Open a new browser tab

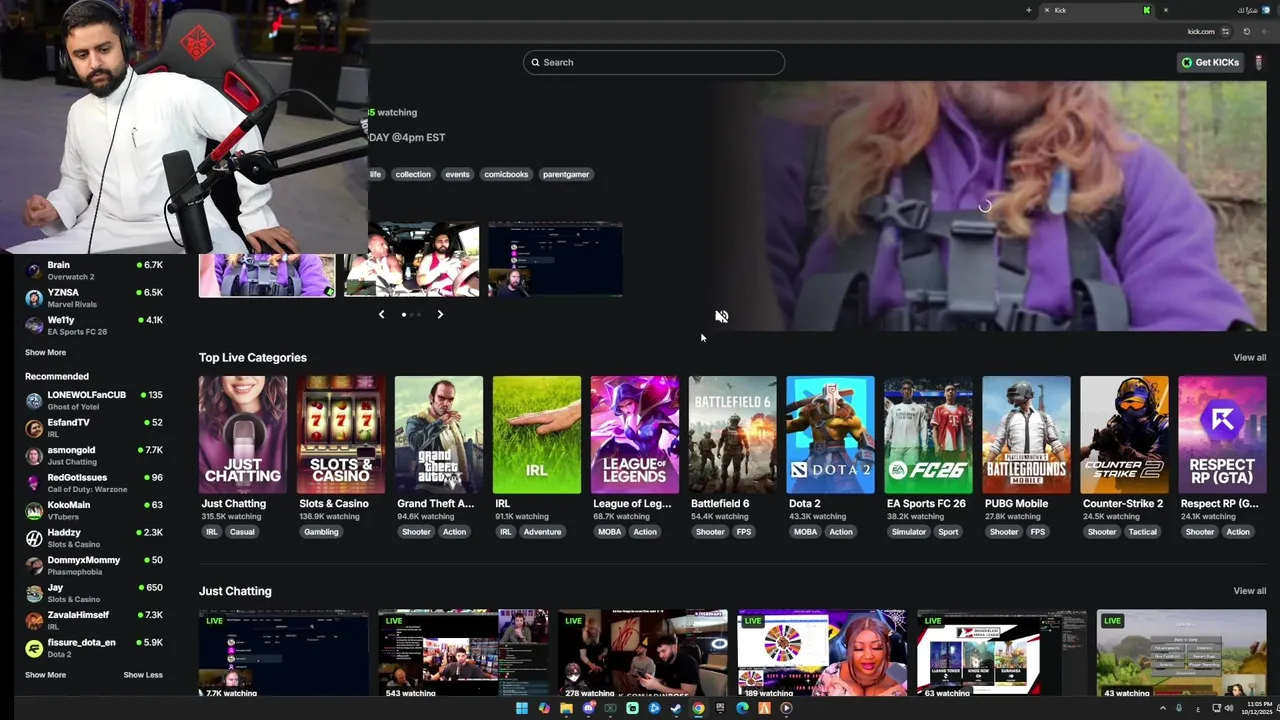click(1028, 10)
